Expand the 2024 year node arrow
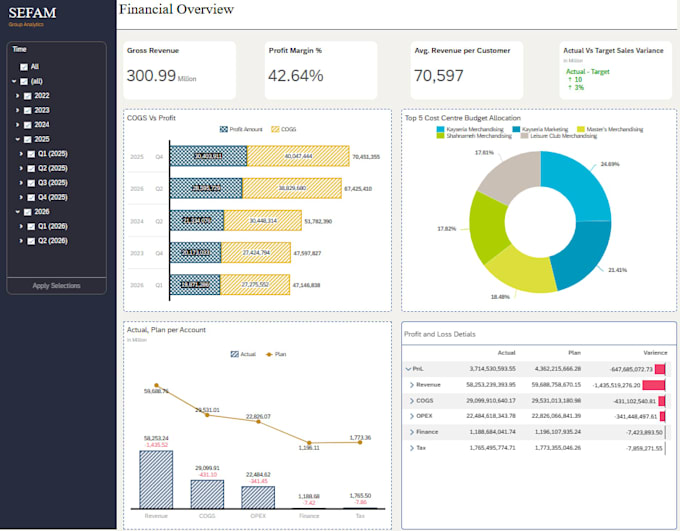Image resolution: width=680 pixels, height=531 pixels. [x=17, y=125]
